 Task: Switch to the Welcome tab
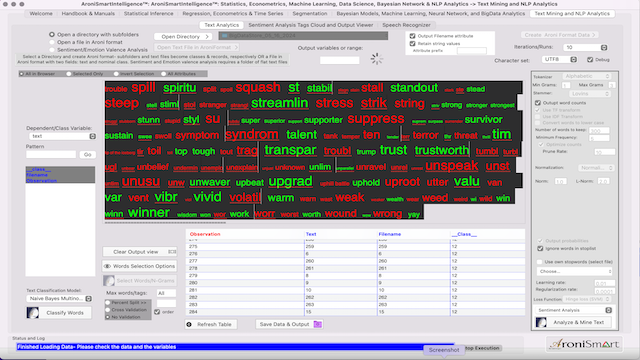(x=41, y=13)
